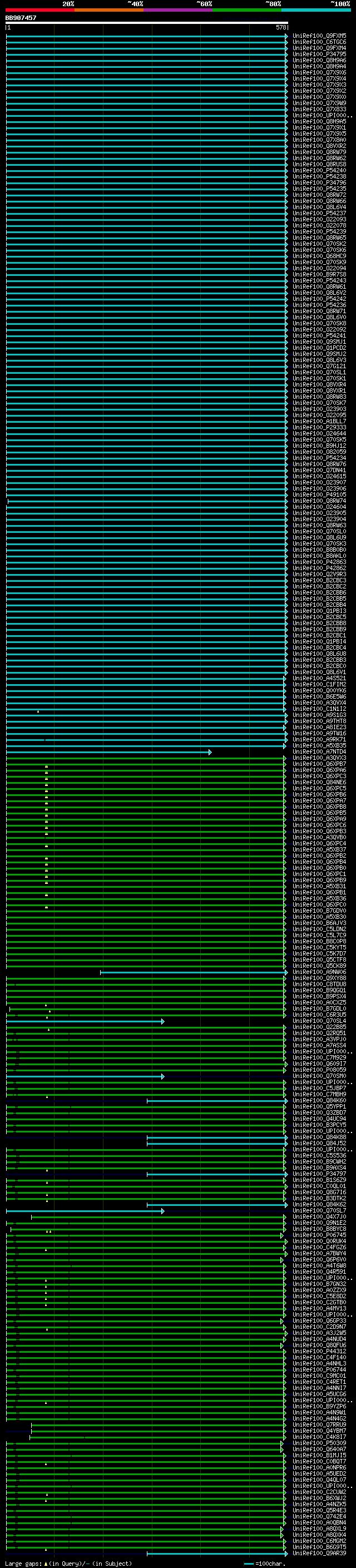This screenshot has width=356, height=1568.
Task: Select hit label UniRef100_C1FIM2
Action: pyautogui.click(x=319, y=685)
